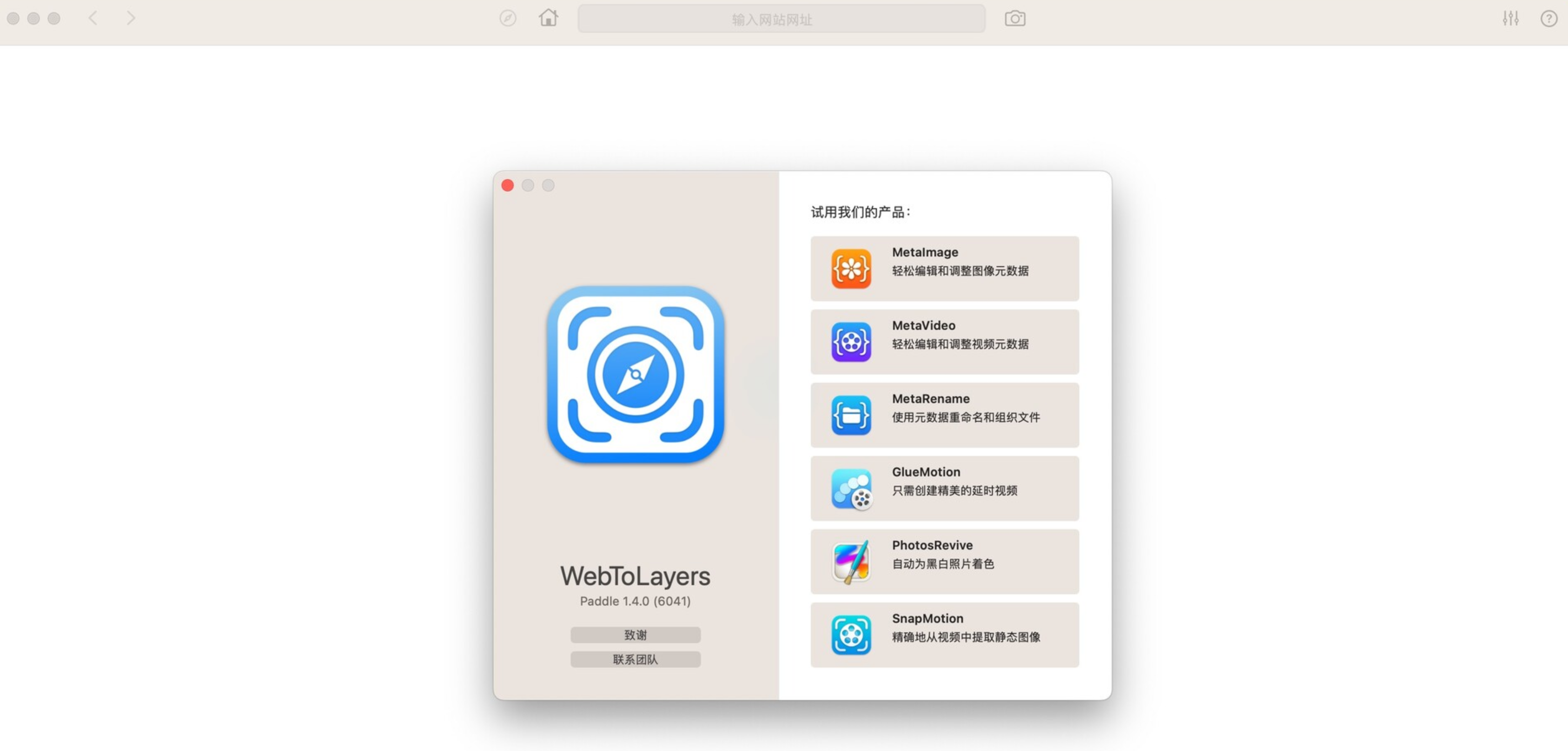Click the compass icon in toolbar
Screen dimensions: 1568x751
(x=507, y=18)
